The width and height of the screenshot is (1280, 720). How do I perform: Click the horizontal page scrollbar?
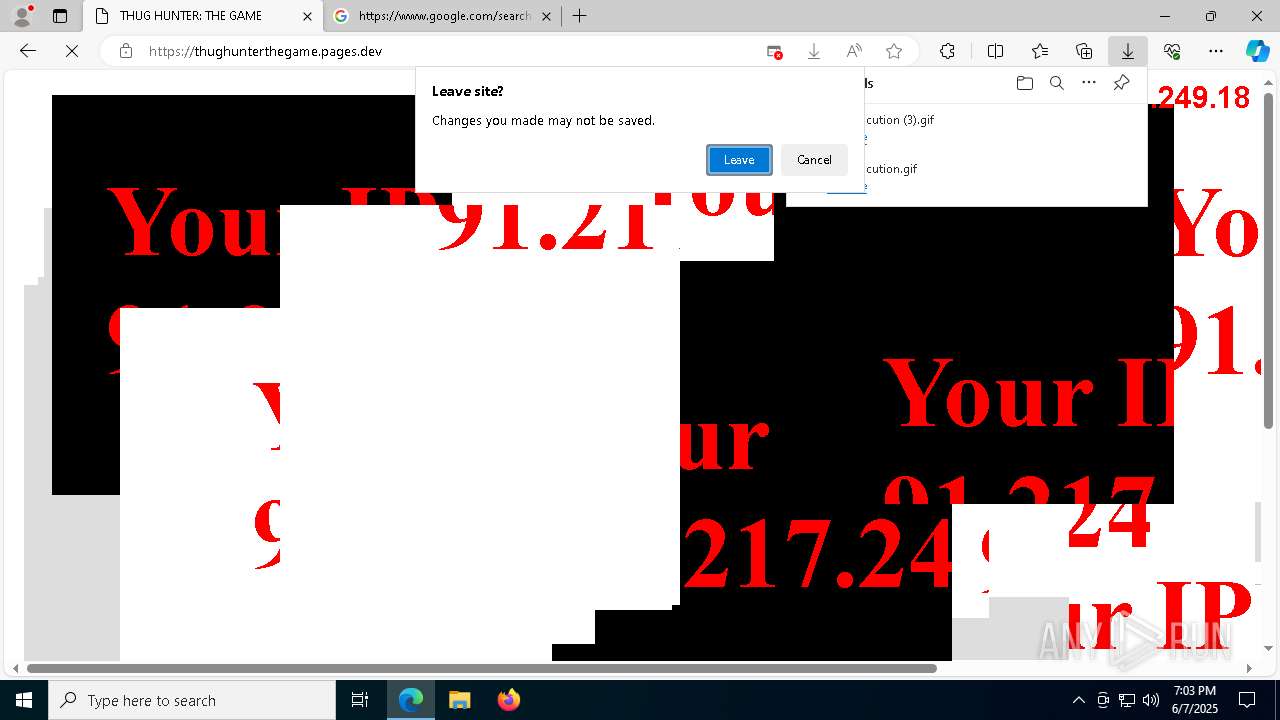point(482,668)
